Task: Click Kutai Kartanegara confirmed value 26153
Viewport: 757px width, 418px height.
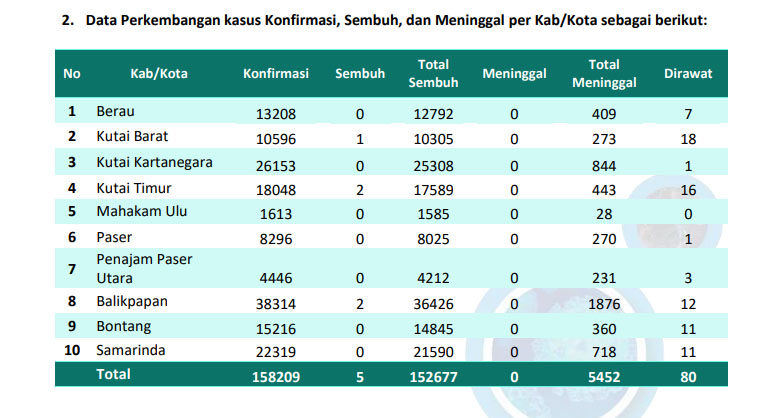Action: (x=276, y=166)
